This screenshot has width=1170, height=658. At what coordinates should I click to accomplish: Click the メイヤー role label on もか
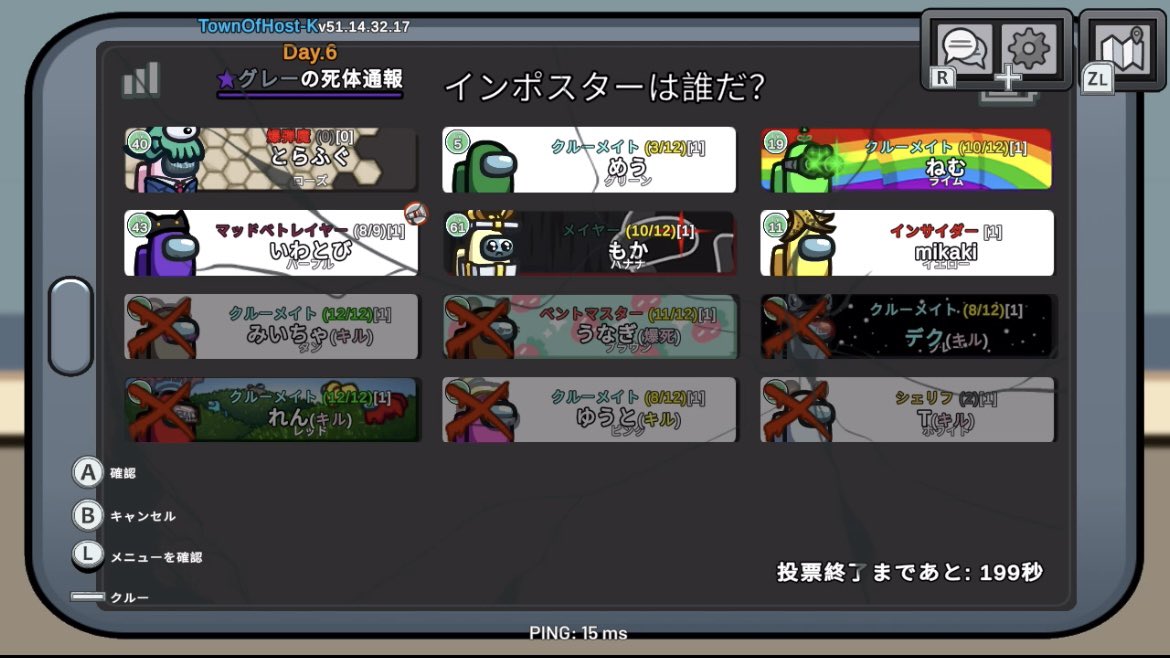[592, 231]
